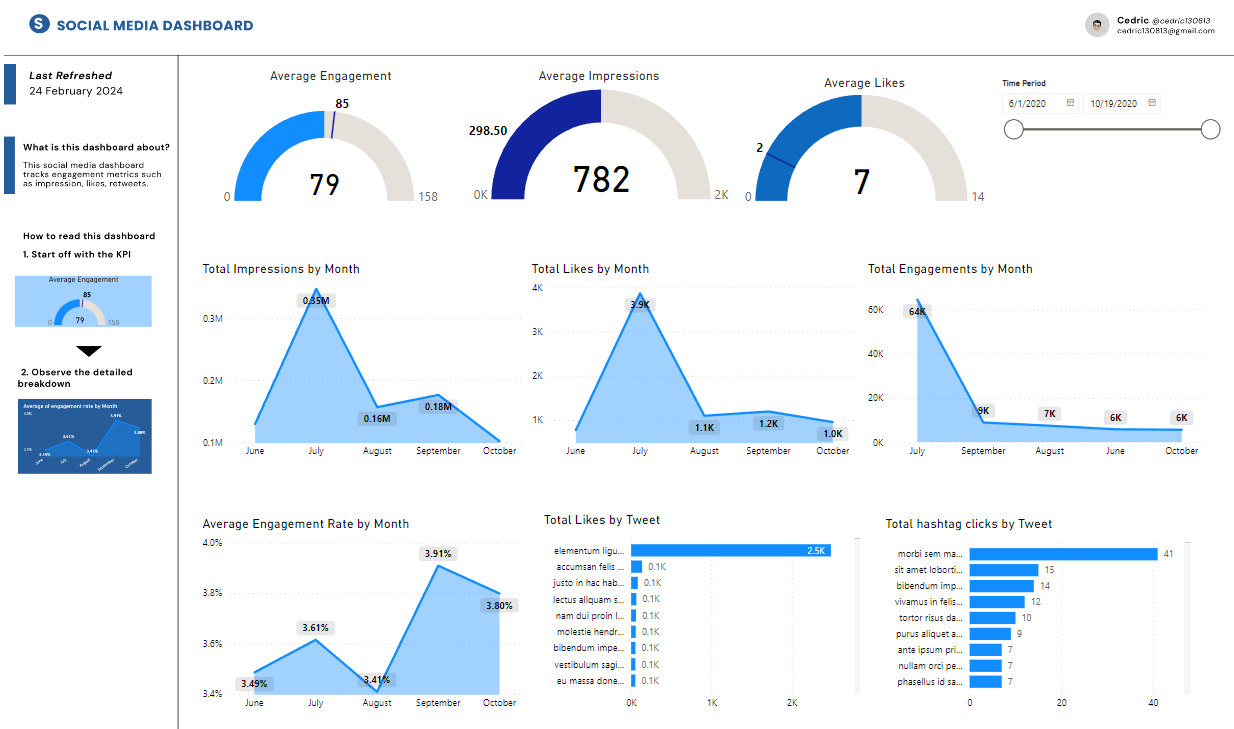Click the dashboard S logo icon
The height and width of the screenshot is (729, 1234).
(x=39, y=24)
